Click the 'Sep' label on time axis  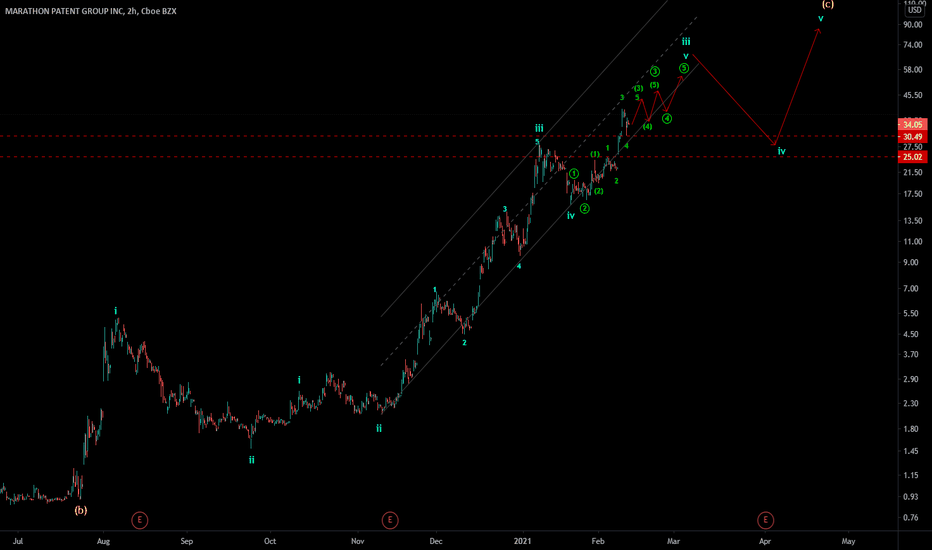[187, 541]
